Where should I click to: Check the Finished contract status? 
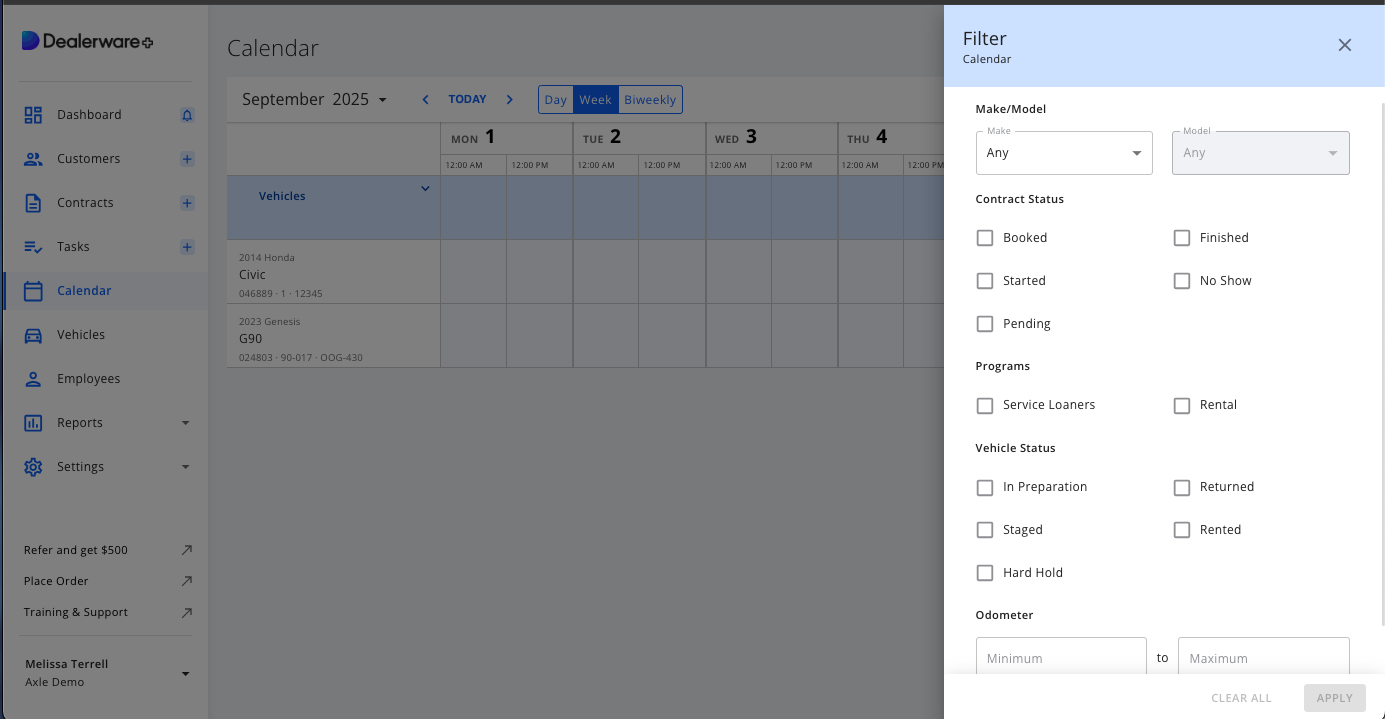[1182, 238]
